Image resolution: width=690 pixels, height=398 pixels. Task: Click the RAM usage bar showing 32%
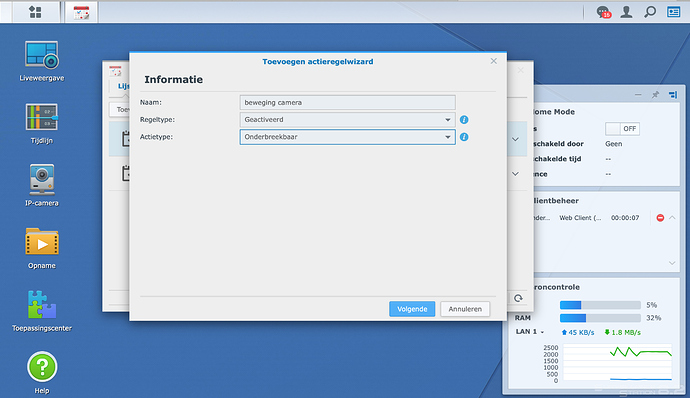(600, 318)
